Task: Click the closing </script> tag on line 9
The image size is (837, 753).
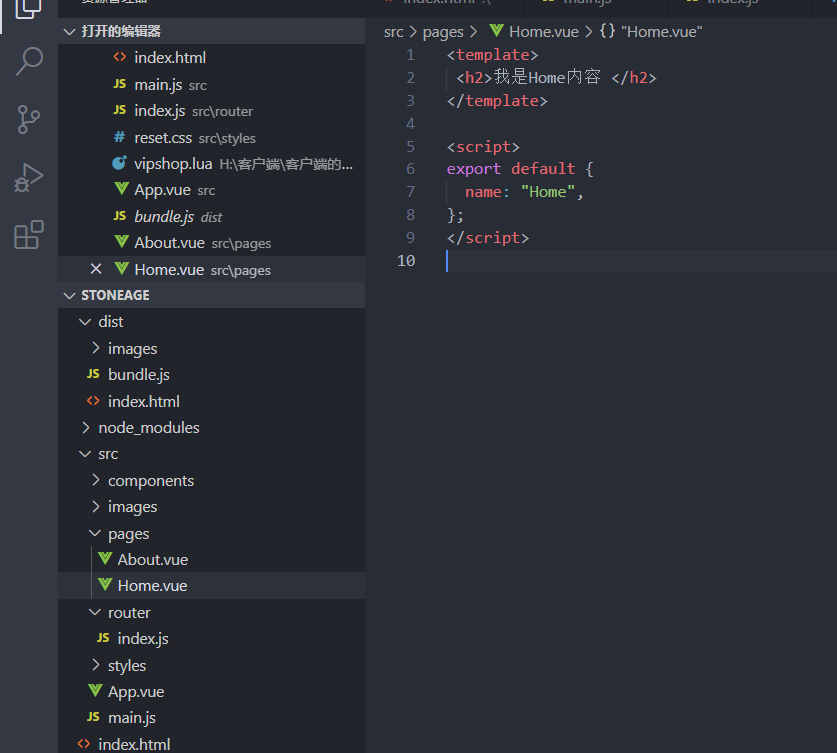Action: pyautogui.click(x=488, y=238)
